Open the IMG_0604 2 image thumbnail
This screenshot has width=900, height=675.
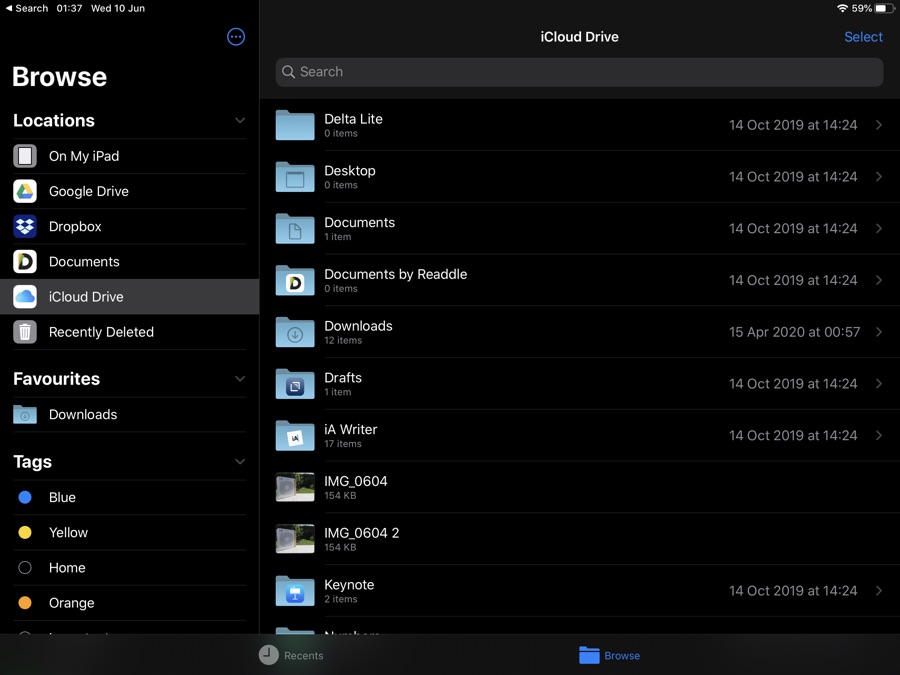click(x=295, y=538)
